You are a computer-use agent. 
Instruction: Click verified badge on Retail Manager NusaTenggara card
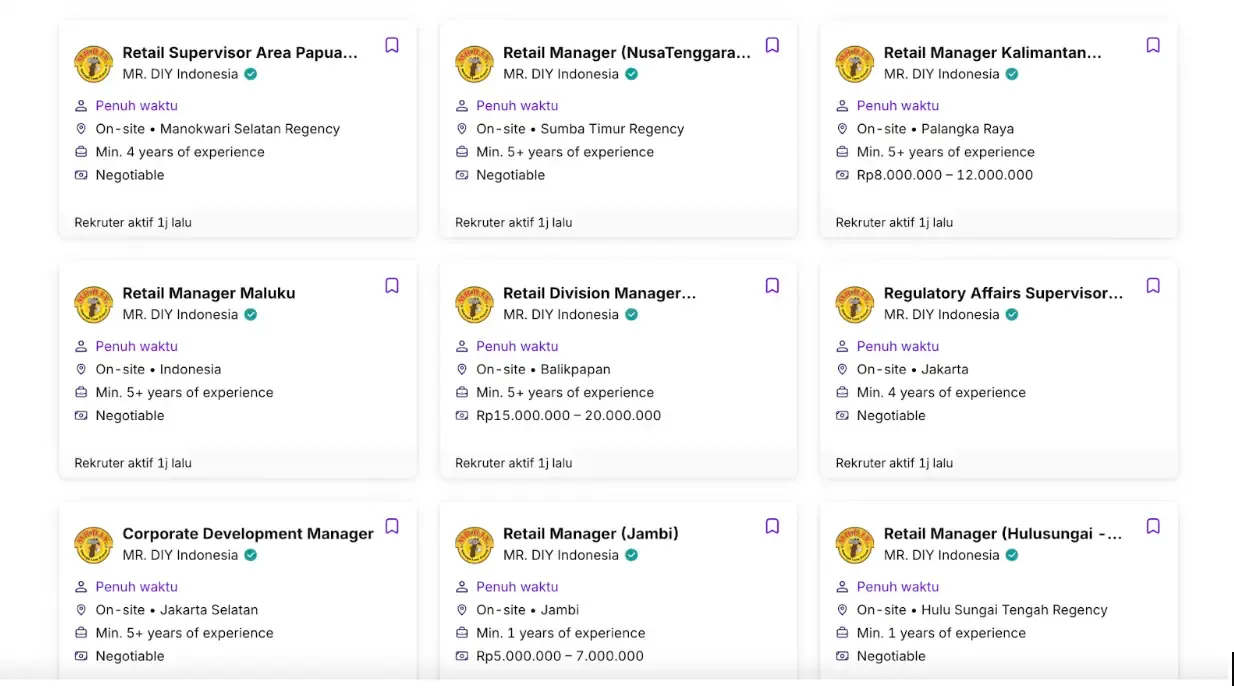point(631,74)
